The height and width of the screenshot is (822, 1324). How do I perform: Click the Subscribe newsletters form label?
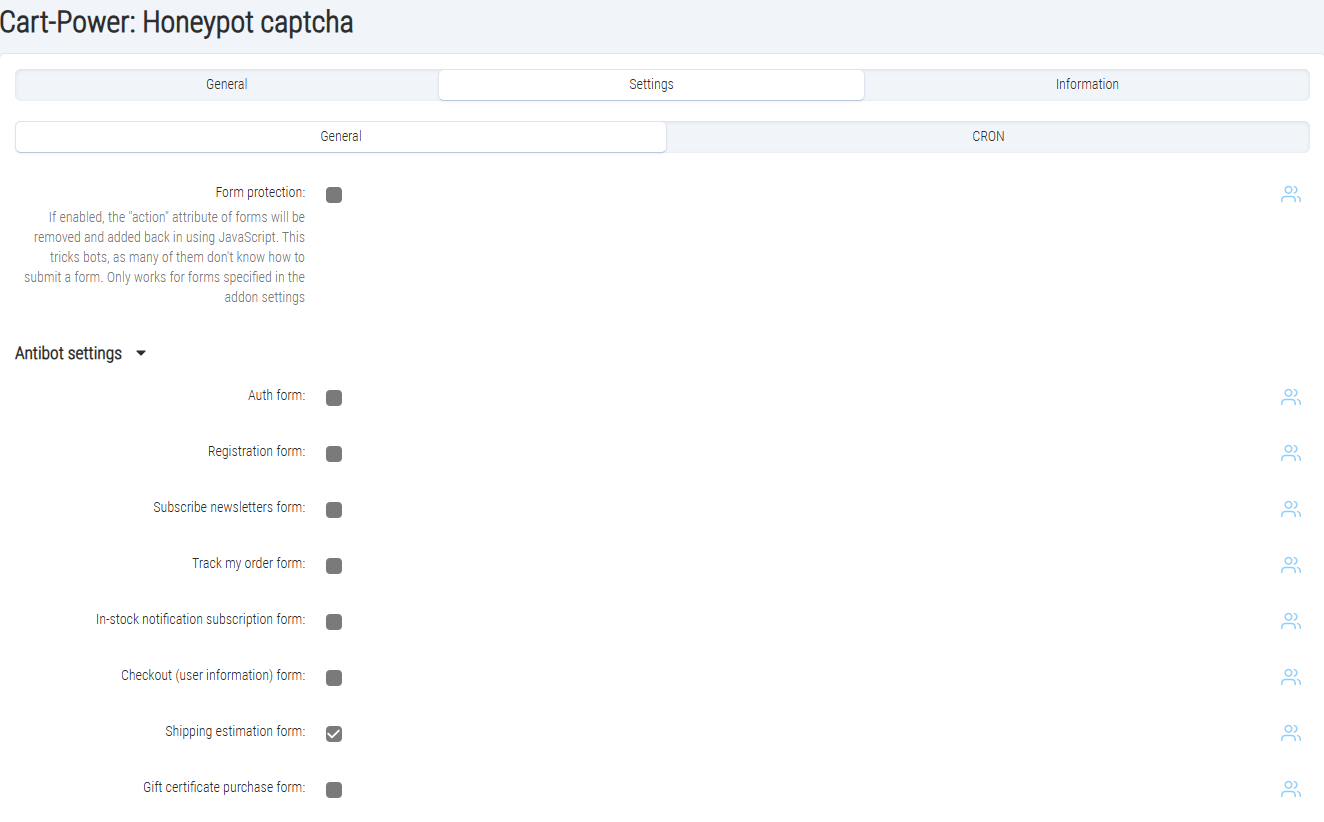click(x=229, y=507)
